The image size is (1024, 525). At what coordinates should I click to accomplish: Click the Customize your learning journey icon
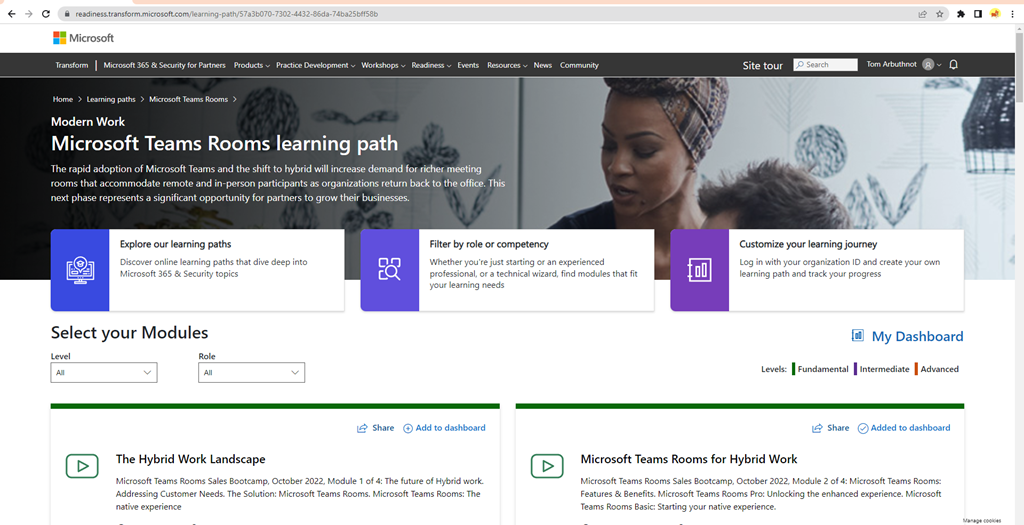click(x=699, y=270)
